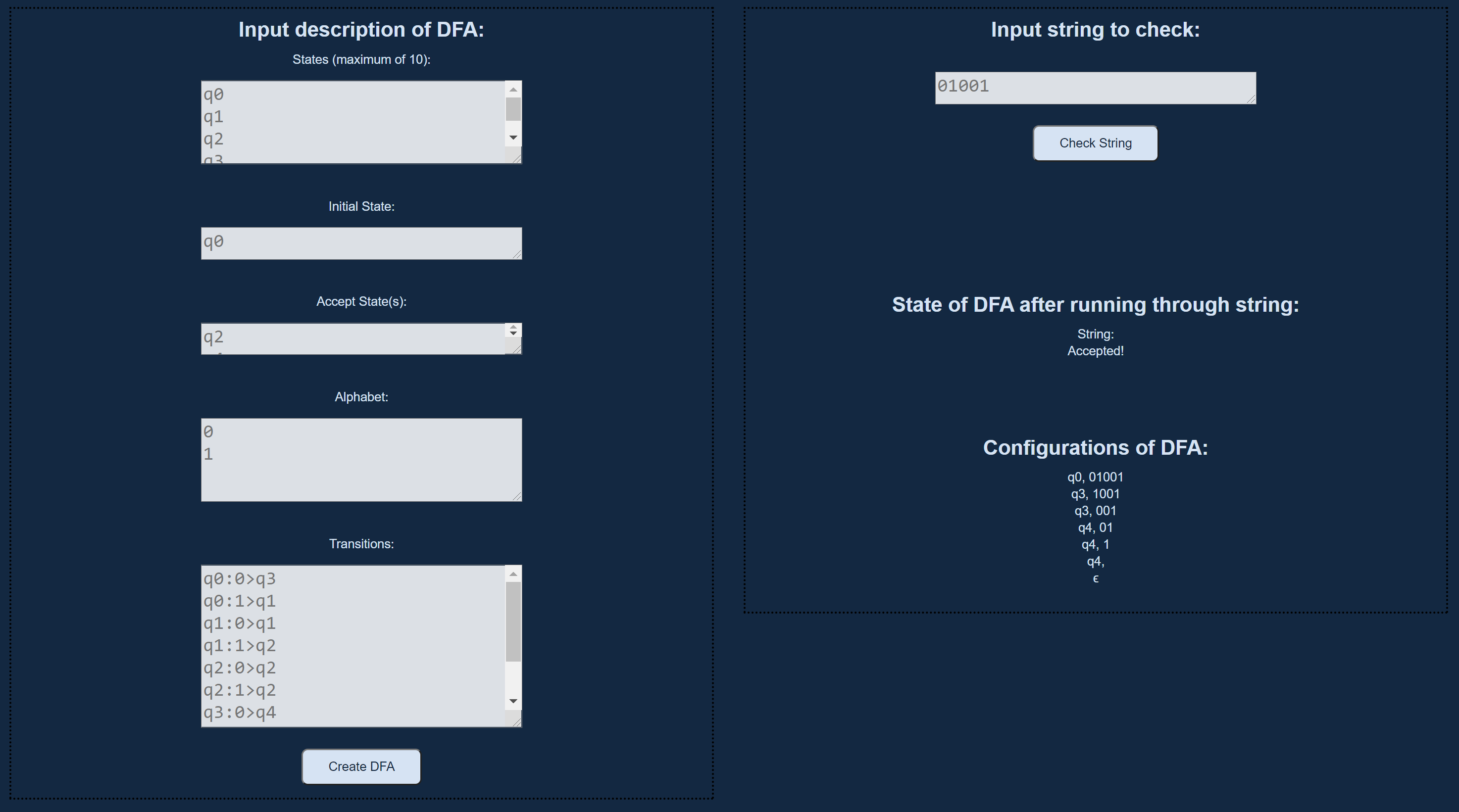Click the Create DFA button
1459x812 pixels.
tap(361, 766)
